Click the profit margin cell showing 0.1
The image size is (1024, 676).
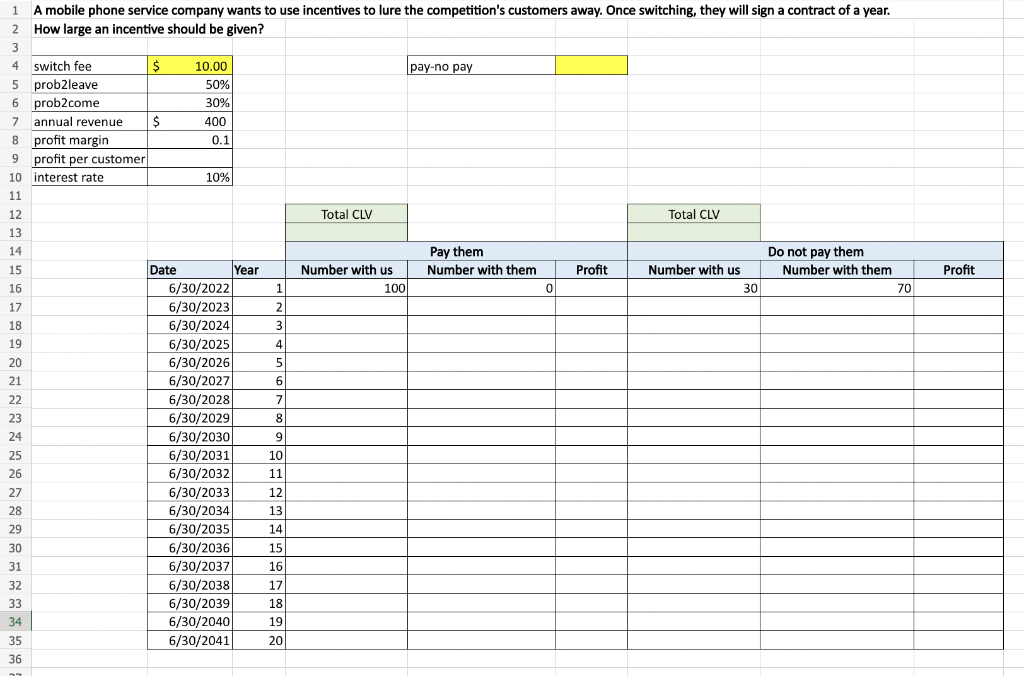point(190,140)
